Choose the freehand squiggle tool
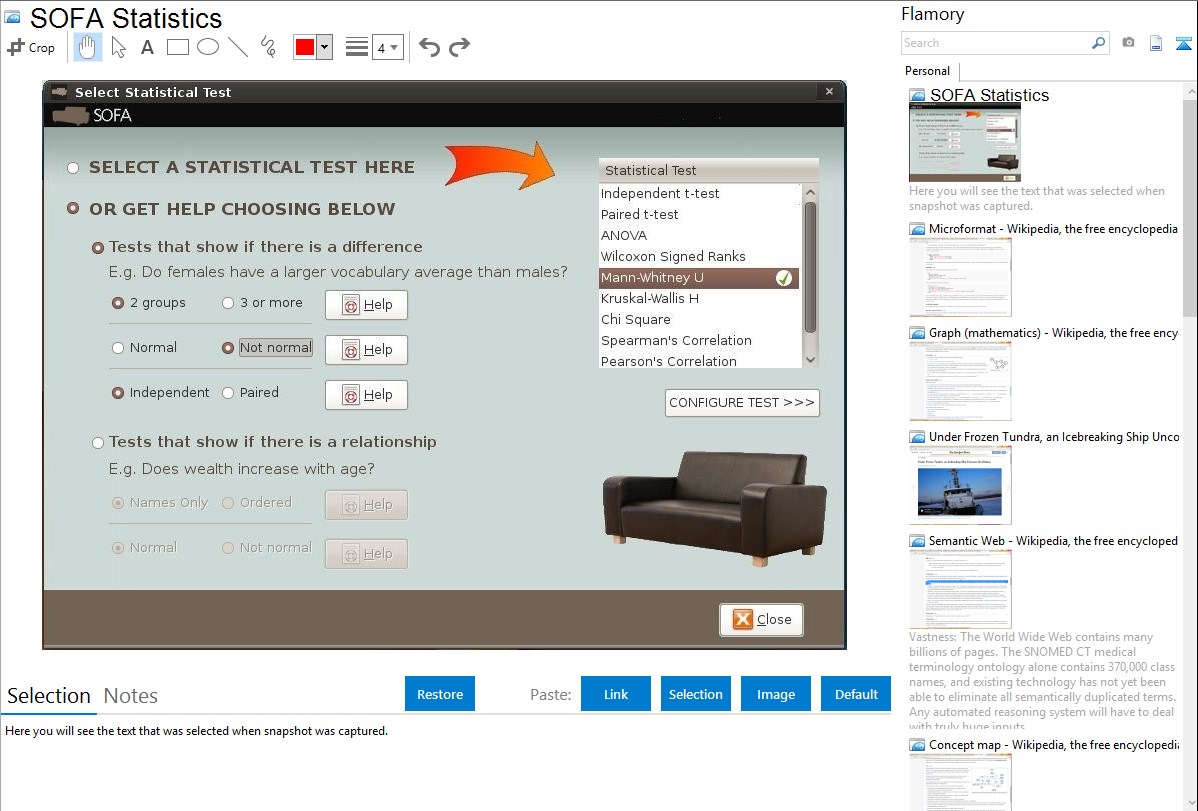This screenshot has width=1198, height=811. [268, 47]
